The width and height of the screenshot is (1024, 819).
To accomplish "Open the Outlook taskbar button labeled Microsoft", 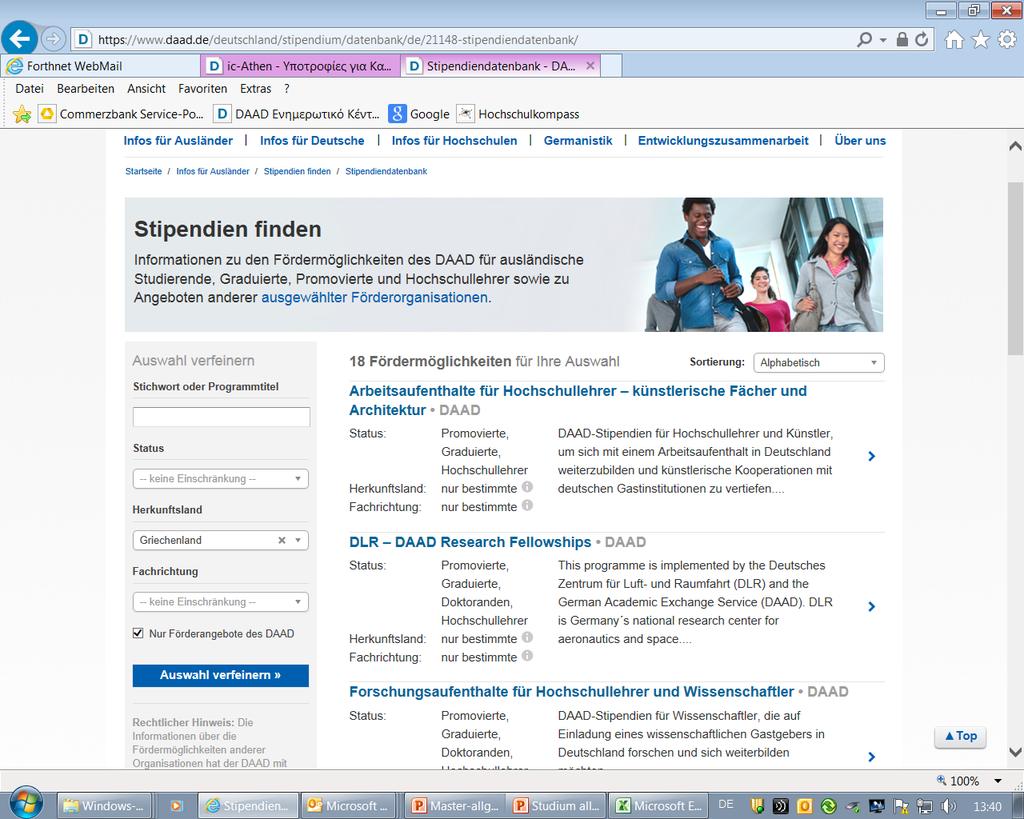I will pos(348,806).
